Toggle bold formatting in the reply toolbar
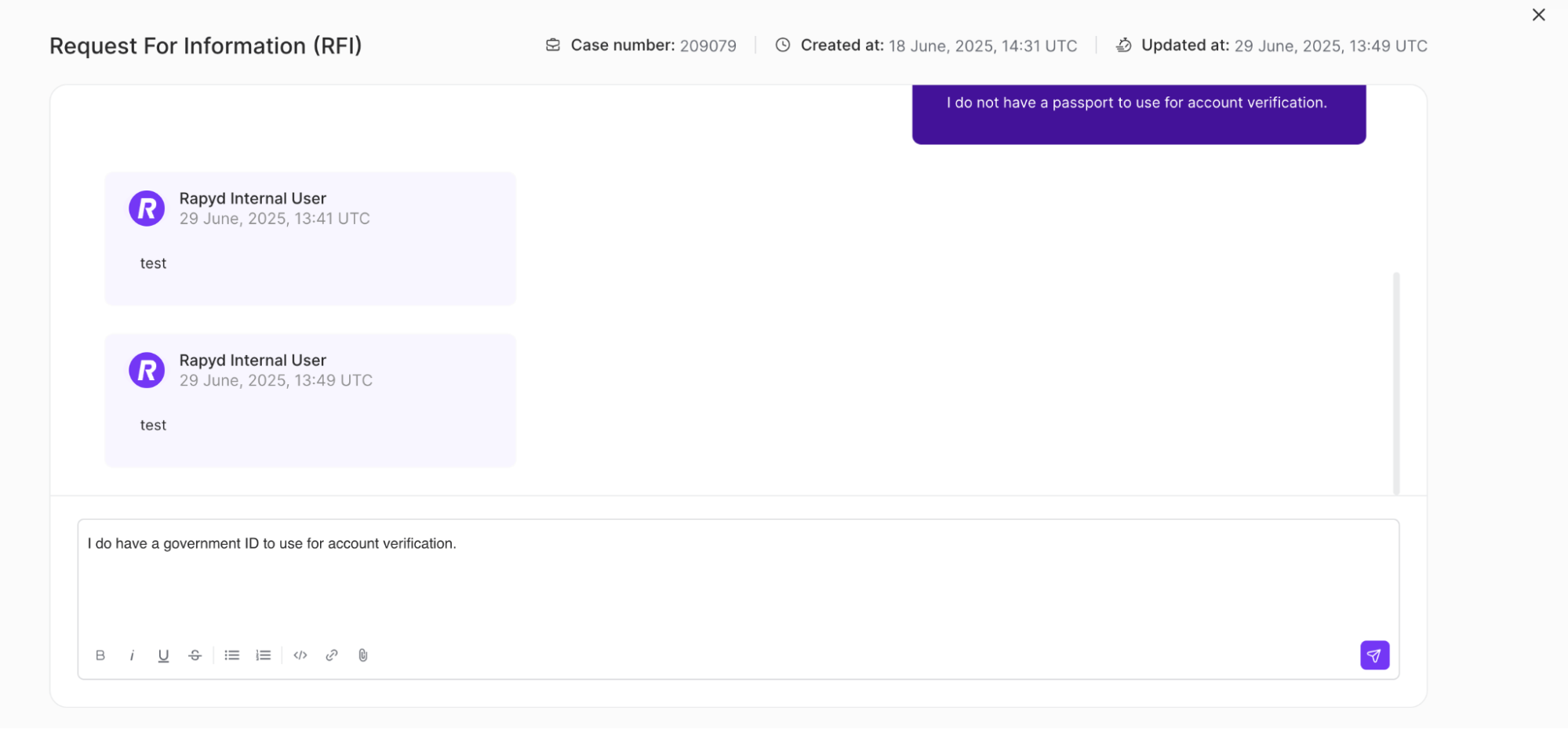 [x=100, y=655]
